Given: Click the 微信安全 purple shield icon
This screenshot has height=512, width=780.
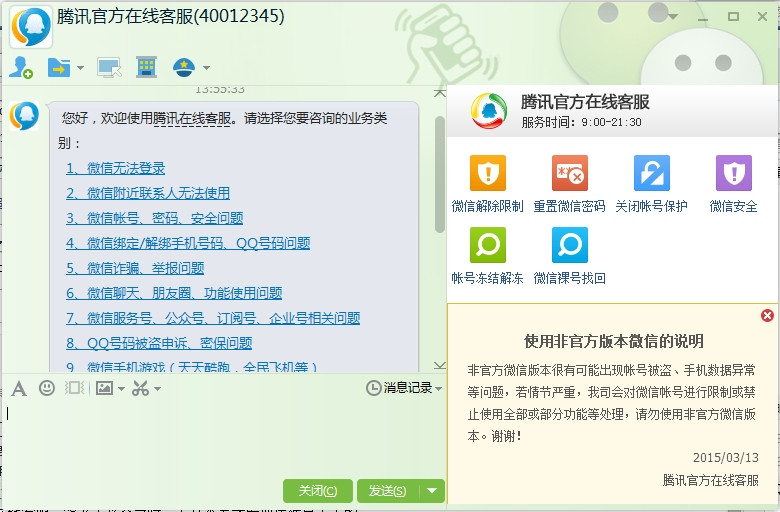Looking at the screenshot, I should pyautogui.click(x=734, y=173).
